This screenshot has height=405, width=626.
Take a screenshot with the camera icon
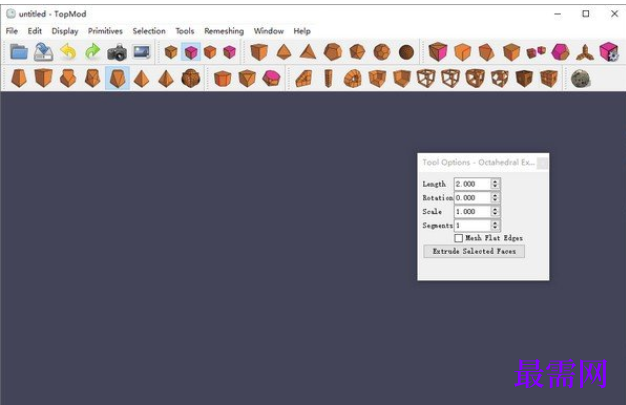(x=117, y=52)
